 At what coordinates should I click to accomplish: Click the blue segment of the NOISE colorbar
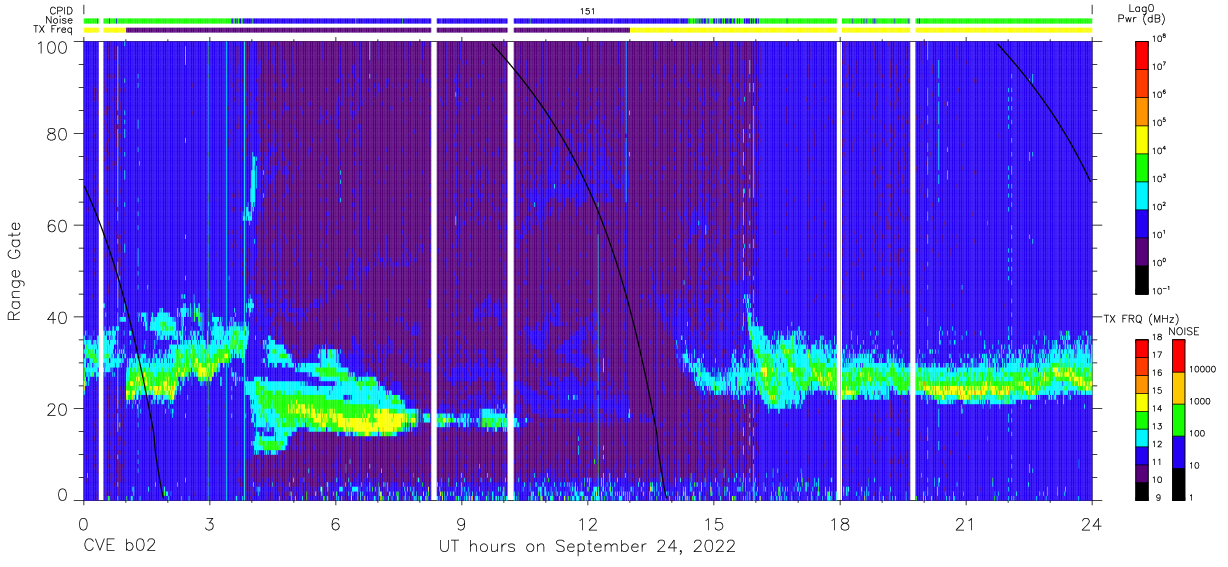click(1177, 451)
